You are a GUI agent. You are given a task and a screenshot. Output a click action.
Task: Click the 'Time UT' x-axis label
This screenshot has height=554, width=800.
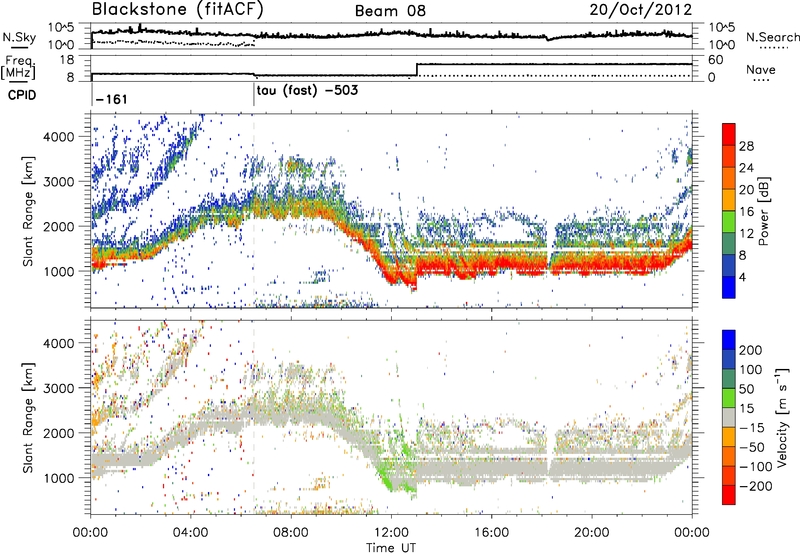pyautogui.click(x=391, y=548)
